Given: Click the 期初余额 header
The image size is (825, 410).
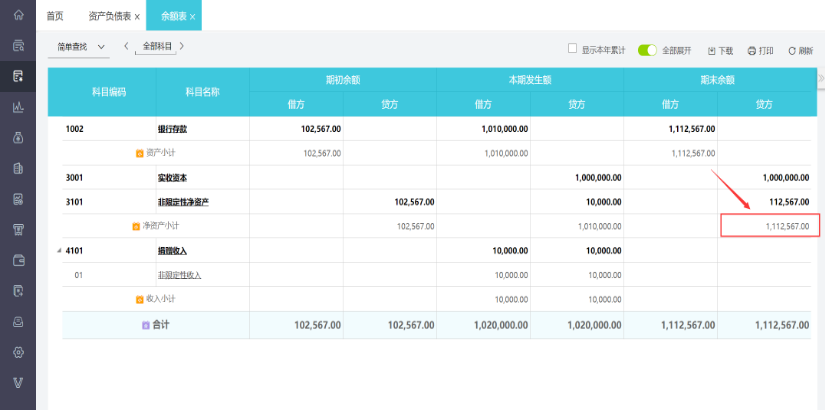Looking at the screenshot, I should (x=343, y=80).
